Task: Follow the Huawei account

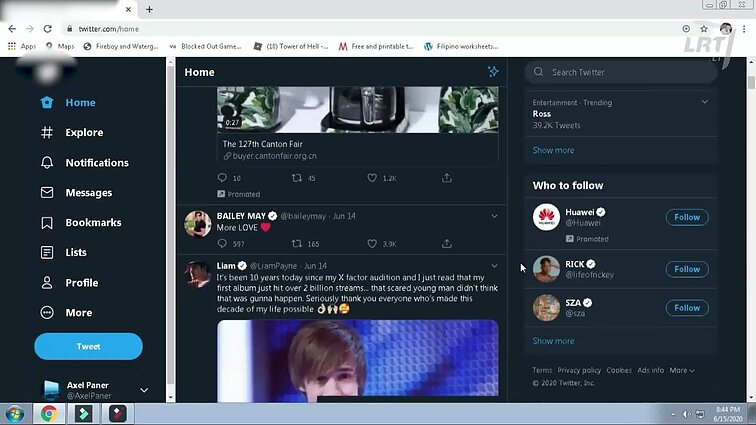Action: [687, 217]
